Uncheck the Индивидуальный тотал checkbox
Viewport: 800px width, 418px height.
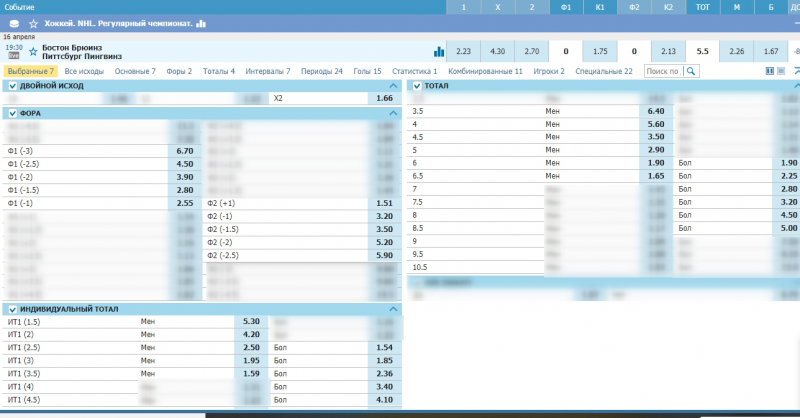coord(12,309)
